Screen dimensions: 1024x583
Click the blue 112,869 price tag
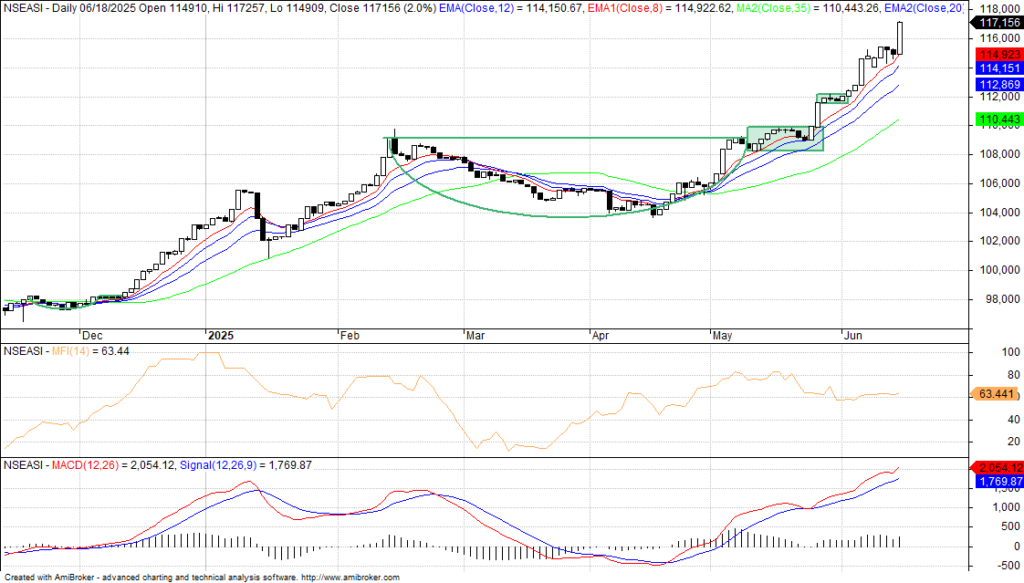pos(997,85)
